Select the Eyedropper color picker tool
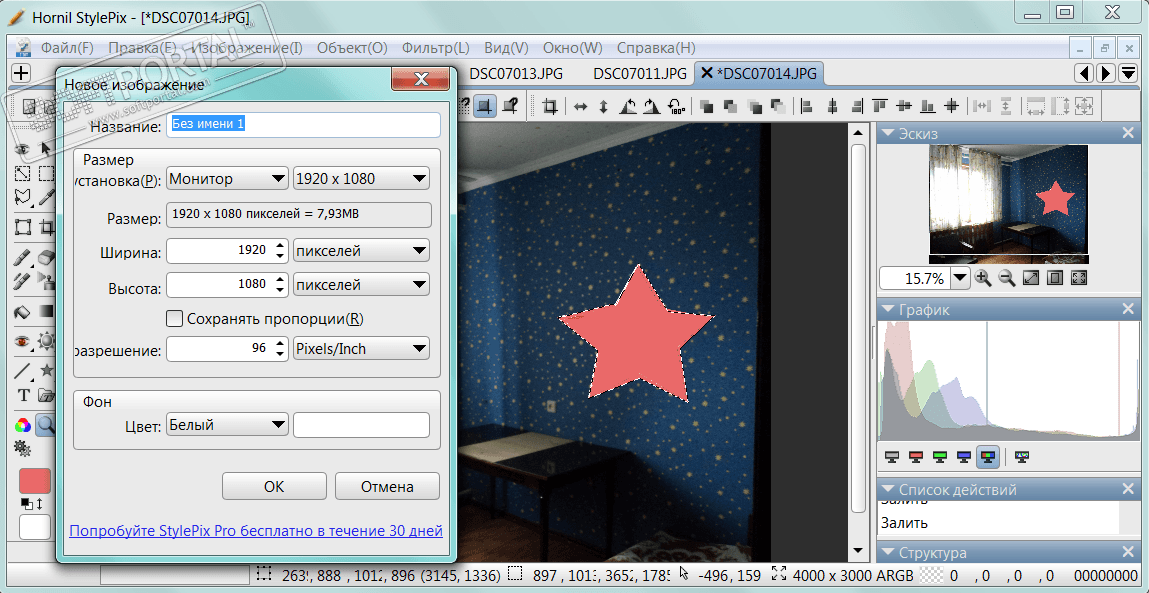 (46, 196)
